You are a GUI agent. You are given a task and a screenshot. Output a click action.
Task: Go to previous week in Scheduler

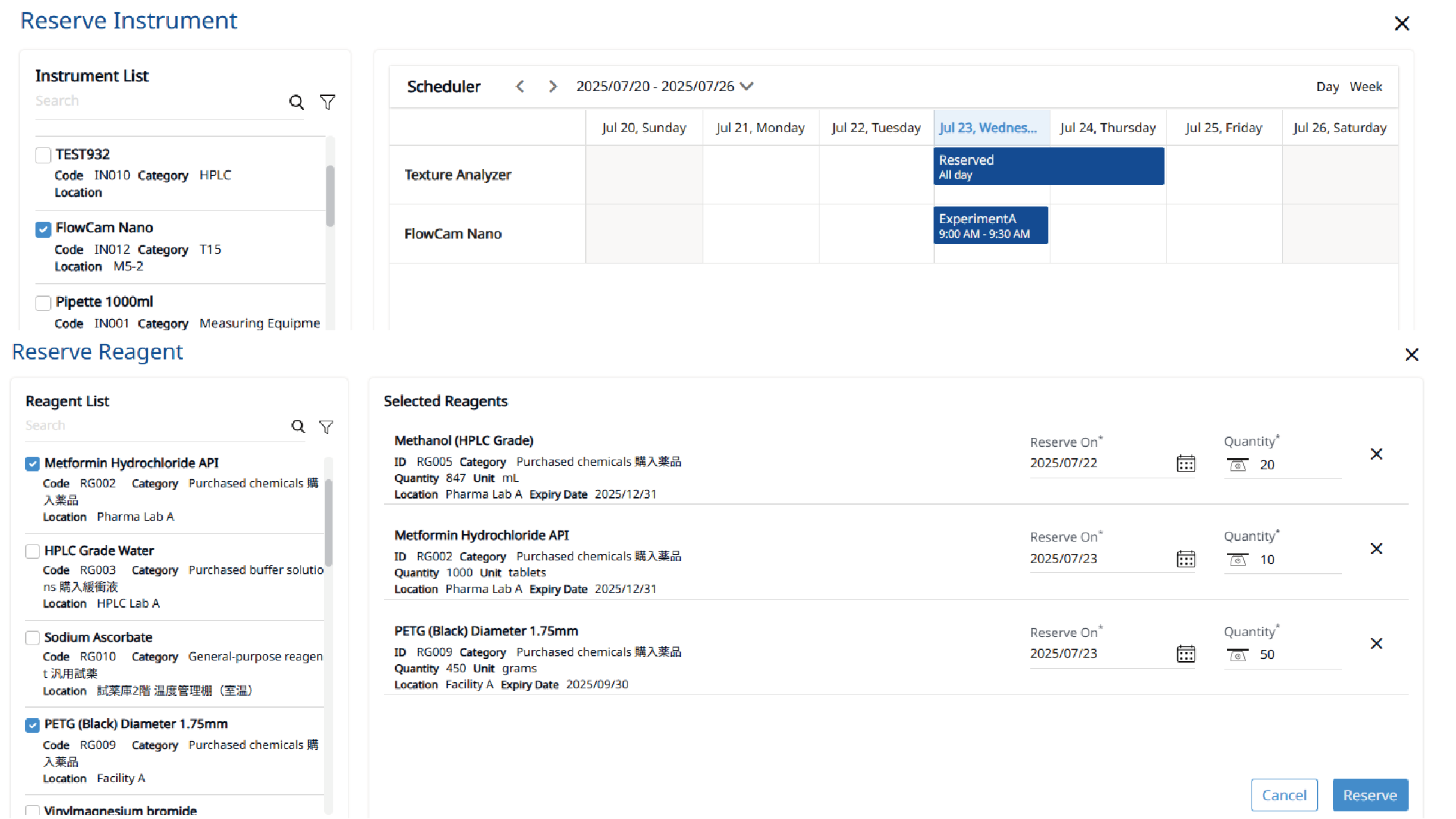(x=520, y=86)
